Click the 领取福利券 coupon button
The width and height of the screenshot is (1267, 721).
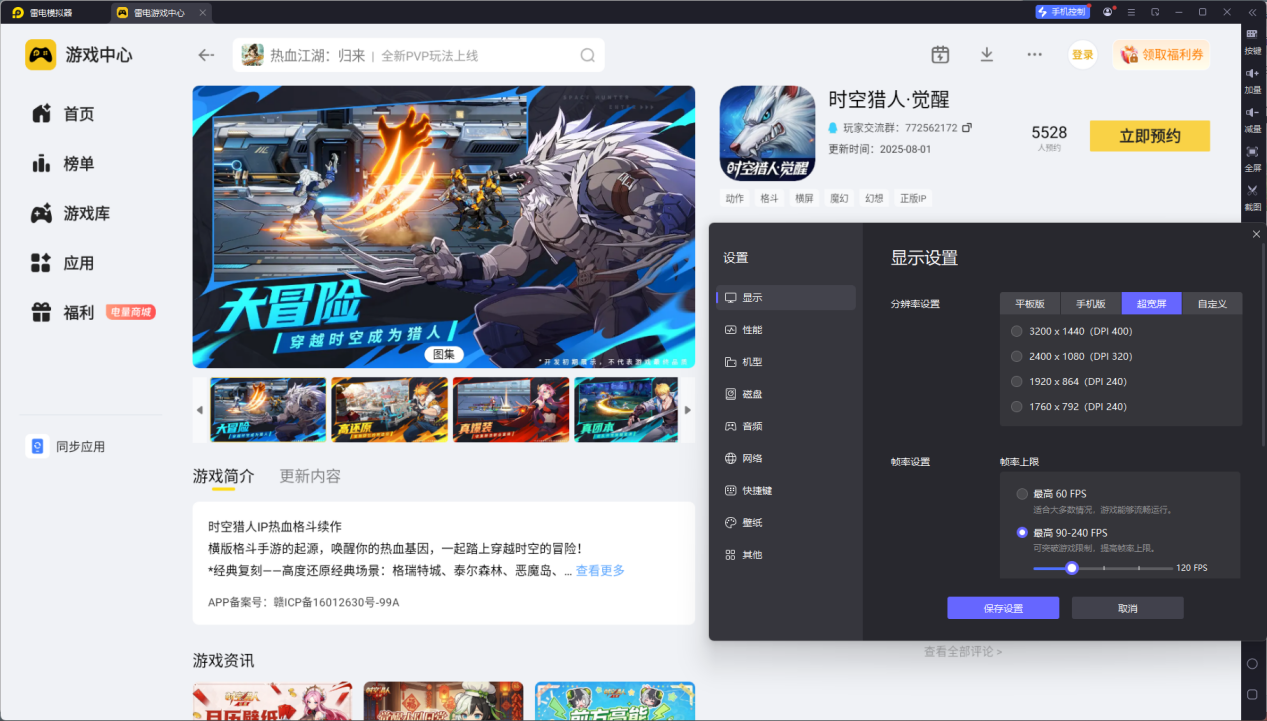click(1161, 55)
